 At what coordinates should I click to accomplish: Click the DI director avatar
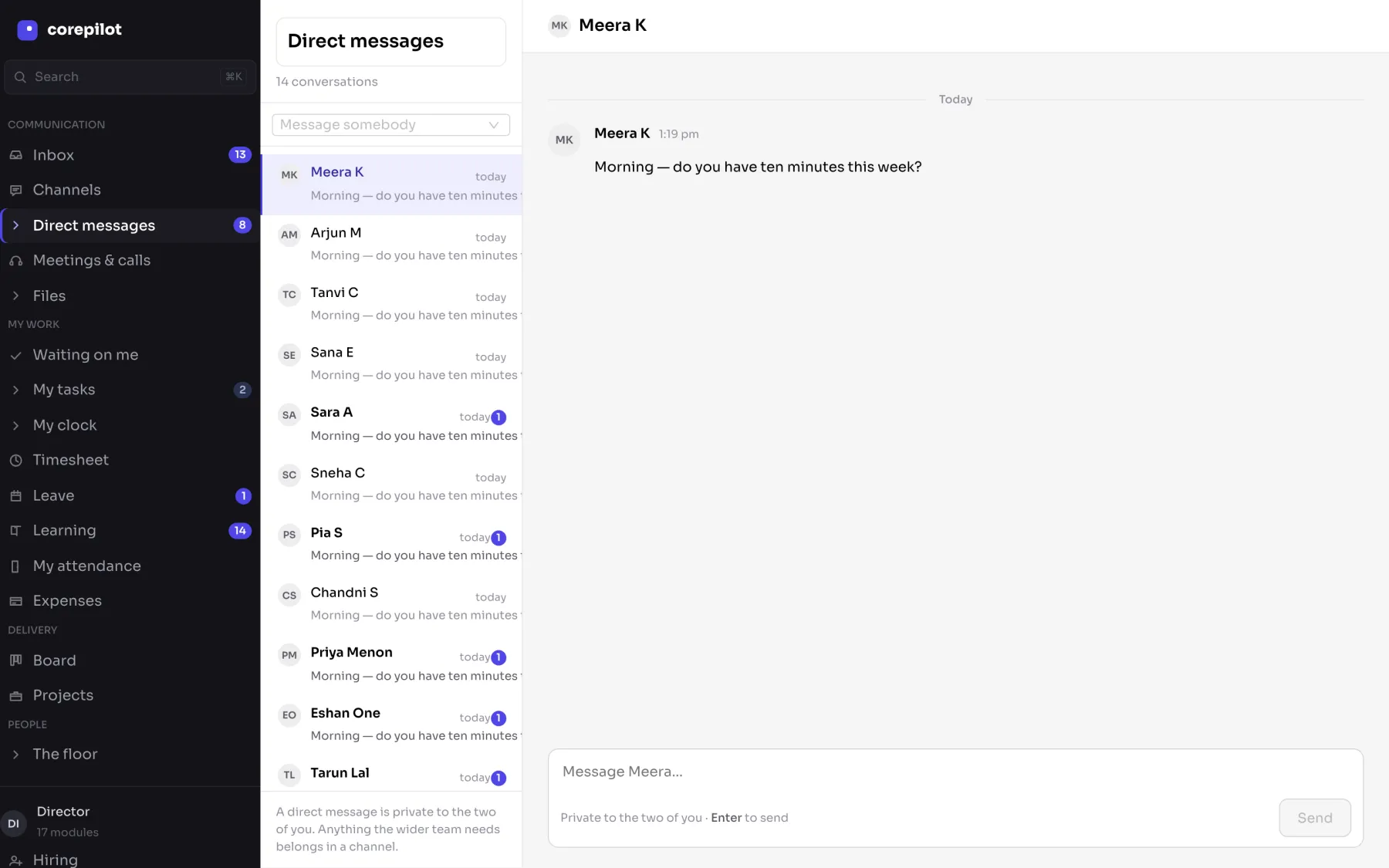13,823
